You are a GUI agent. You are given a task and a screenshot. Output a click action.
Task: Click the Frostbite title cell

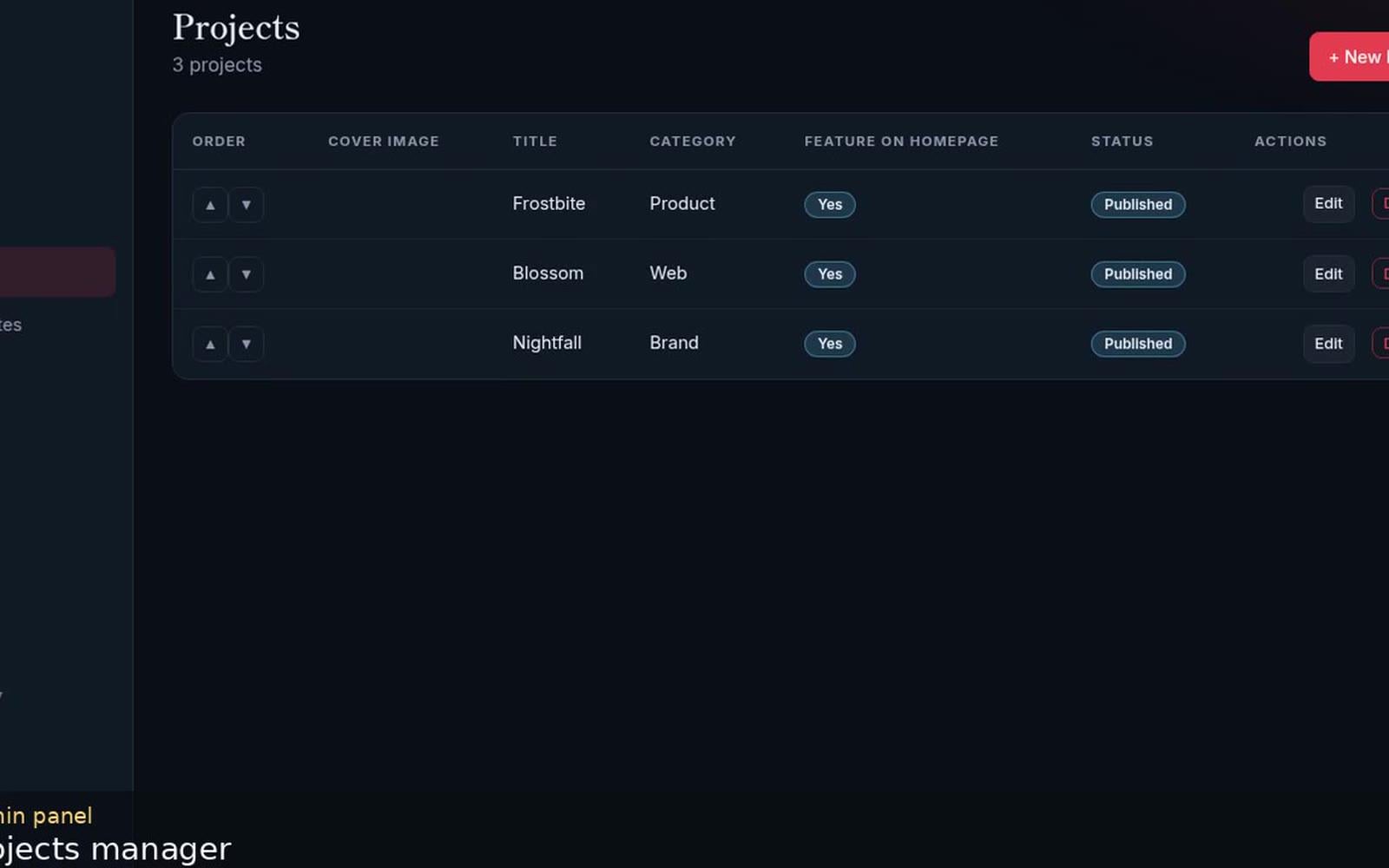549,204
